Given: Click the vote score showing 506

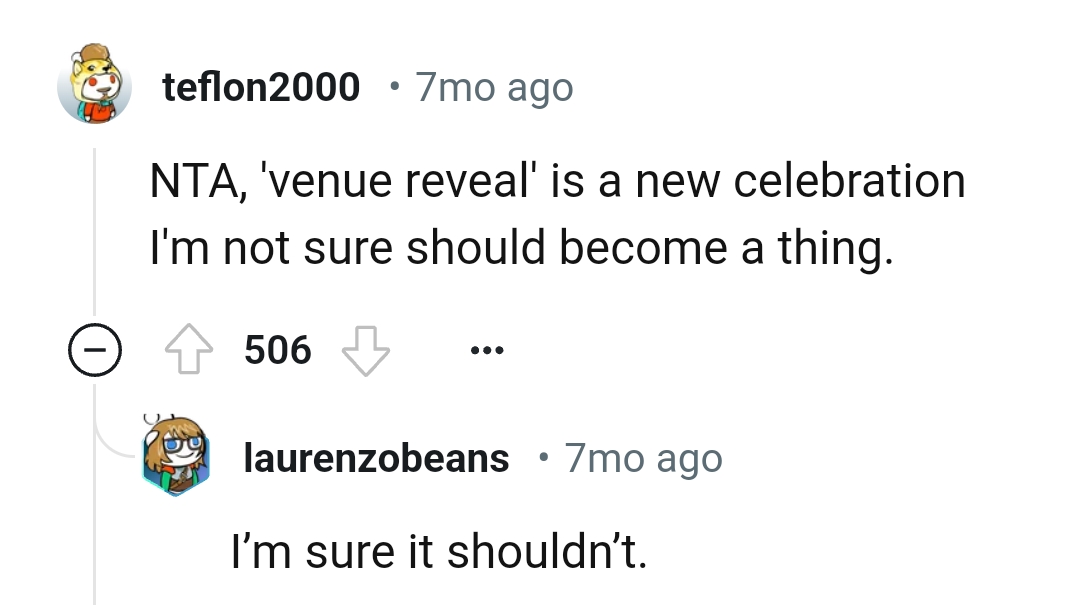Looking at the screenshot, I should coord(277,349).
